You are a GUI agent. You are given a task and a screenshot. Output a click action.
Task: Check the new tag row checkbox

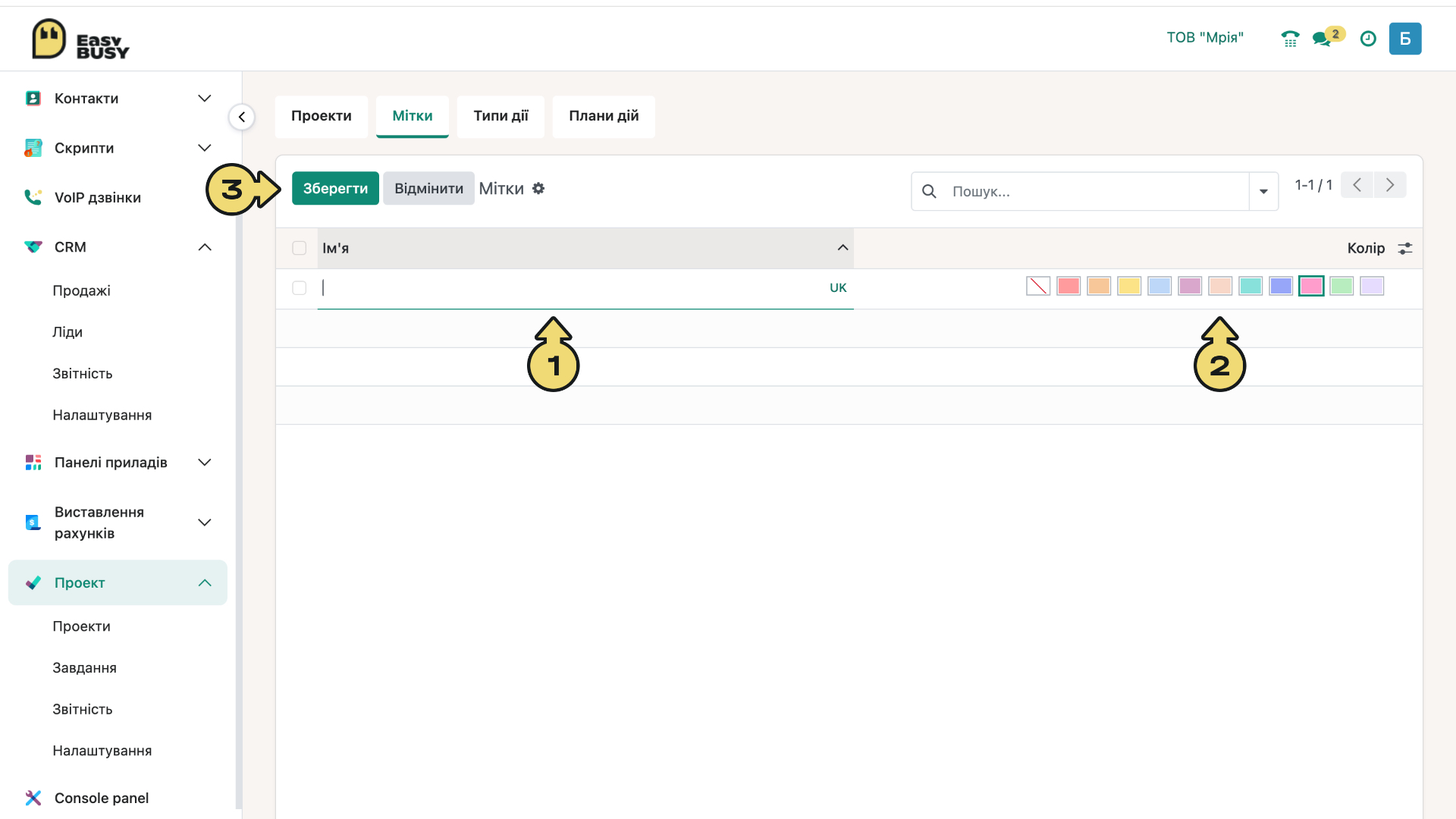point(300,288)
